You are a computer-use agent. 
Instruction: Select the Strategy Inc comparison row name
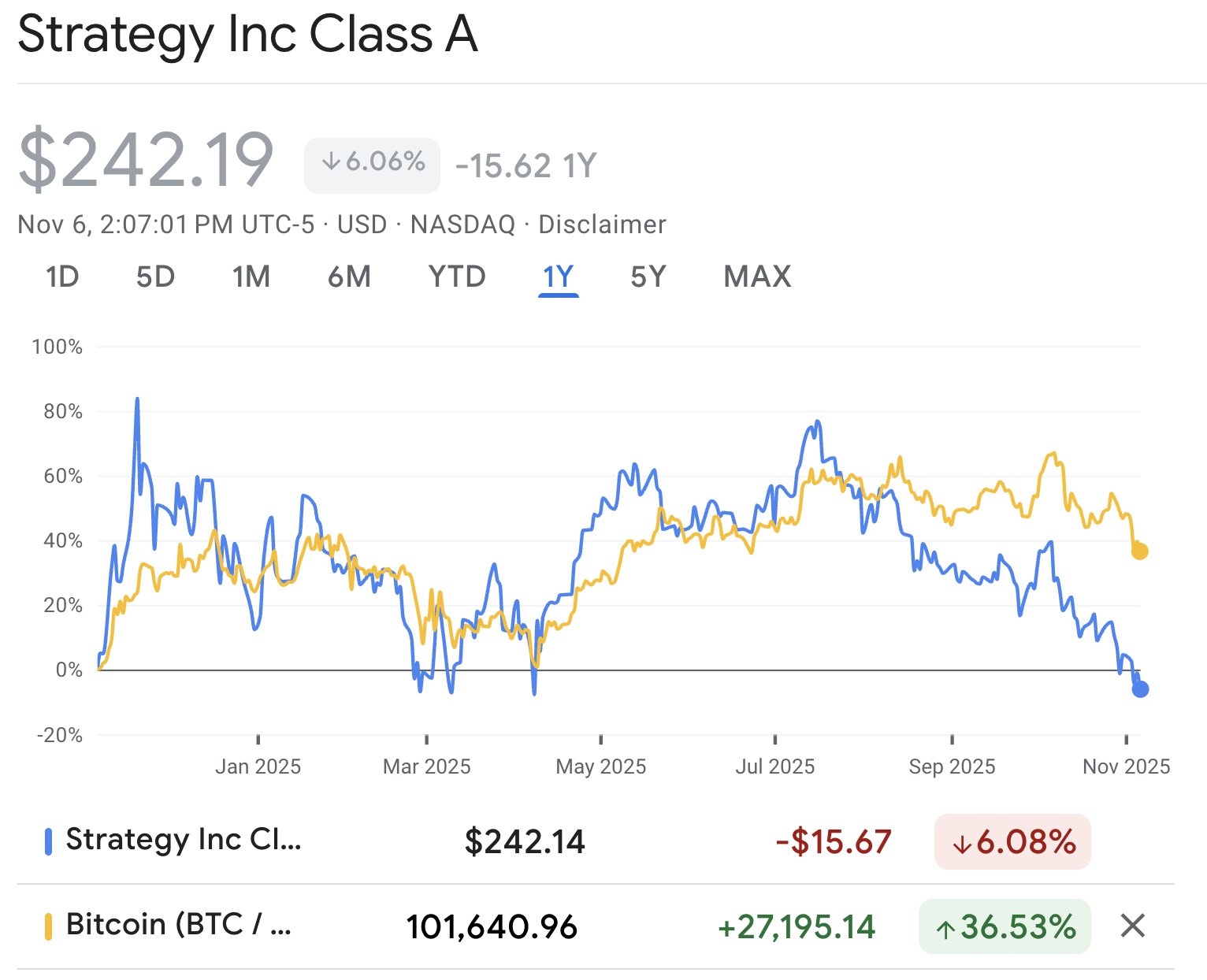tap(183, 840)
